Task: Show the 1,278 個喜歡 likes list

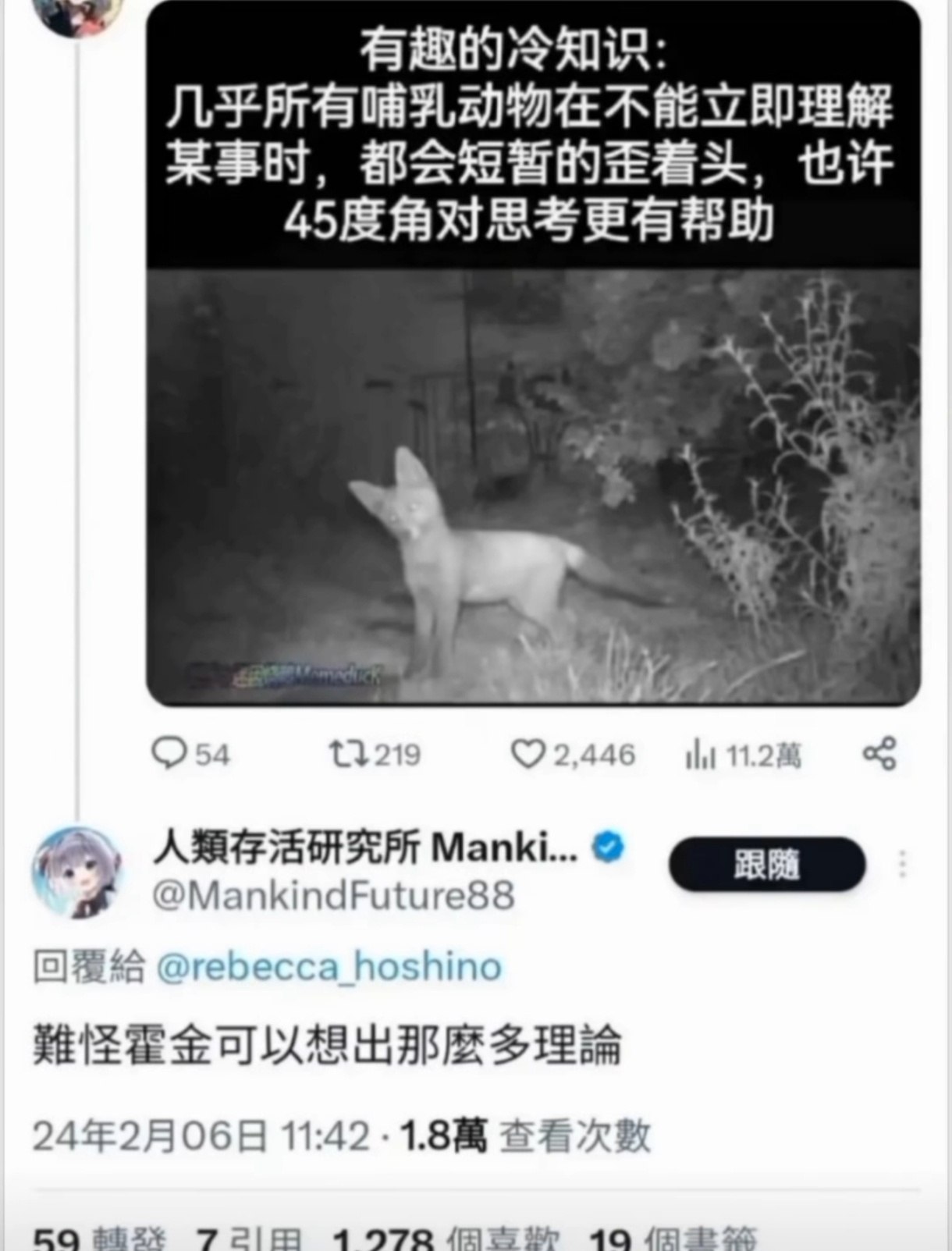Action: click(446, 1239)
